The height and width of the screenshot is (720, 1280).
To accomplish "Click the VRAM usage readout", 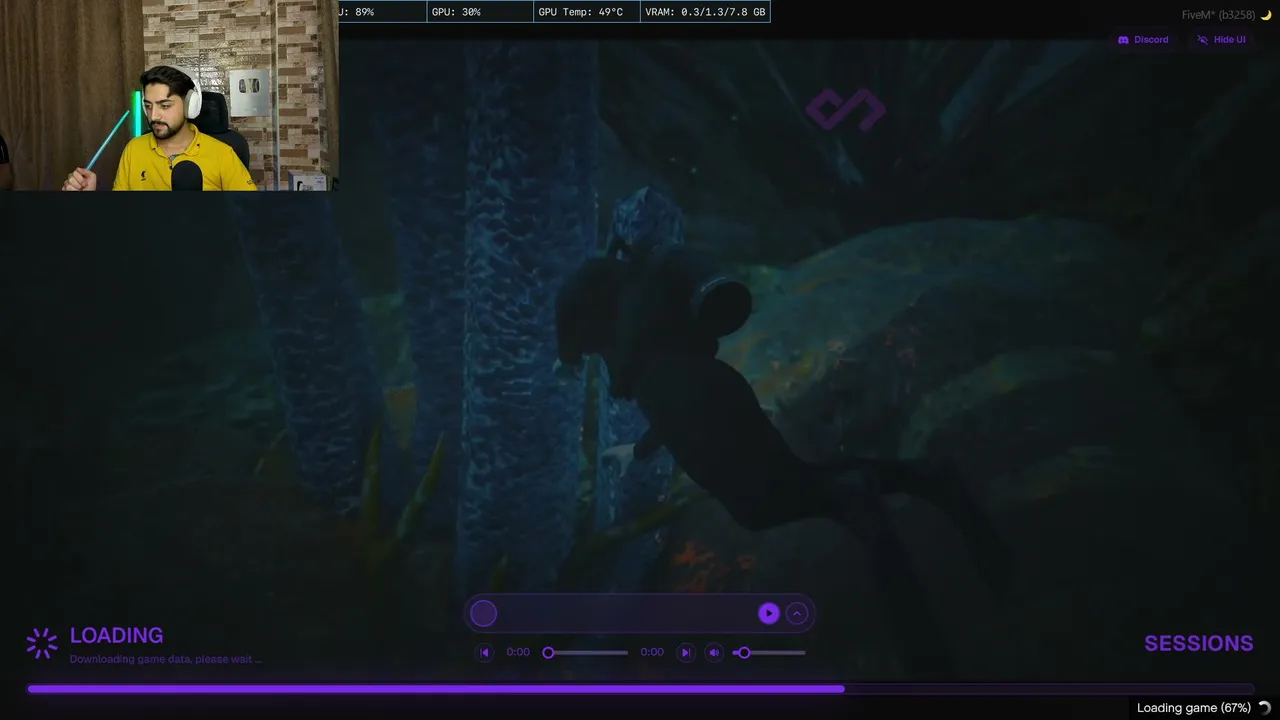I will pos(705,12).
